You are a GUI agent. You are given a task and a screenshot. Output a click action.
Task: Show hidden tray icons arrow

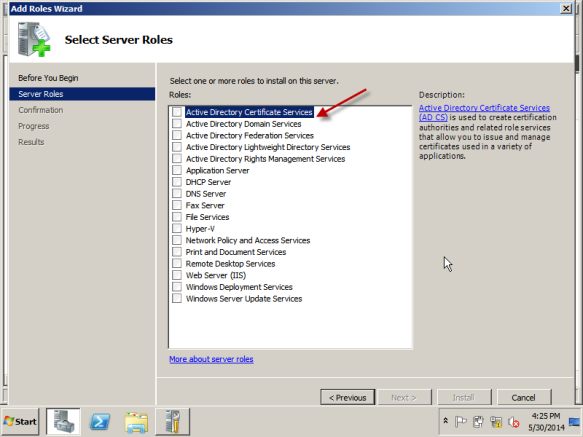tap(445, 421)
